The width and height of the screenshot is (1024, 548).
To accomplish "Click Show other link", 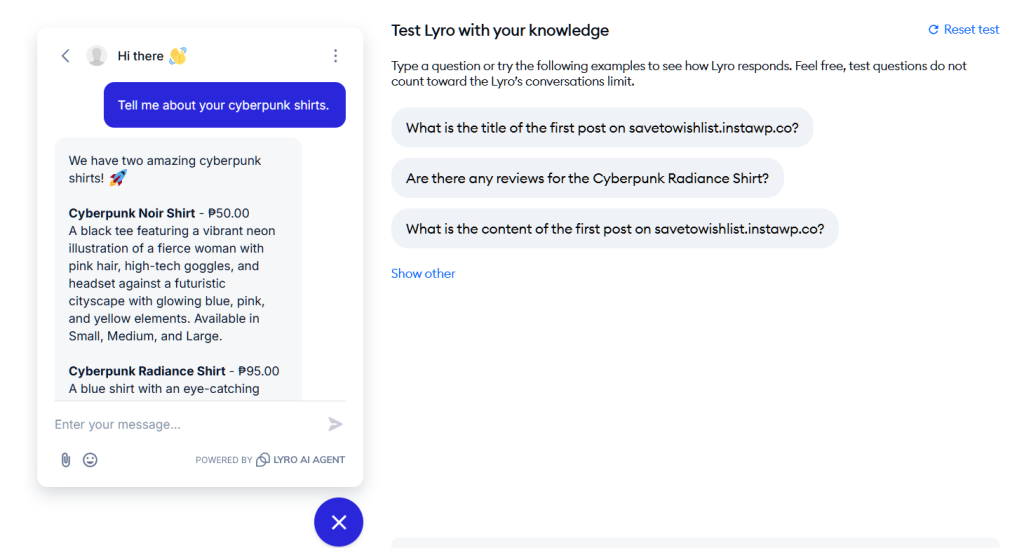I will 423,274.
